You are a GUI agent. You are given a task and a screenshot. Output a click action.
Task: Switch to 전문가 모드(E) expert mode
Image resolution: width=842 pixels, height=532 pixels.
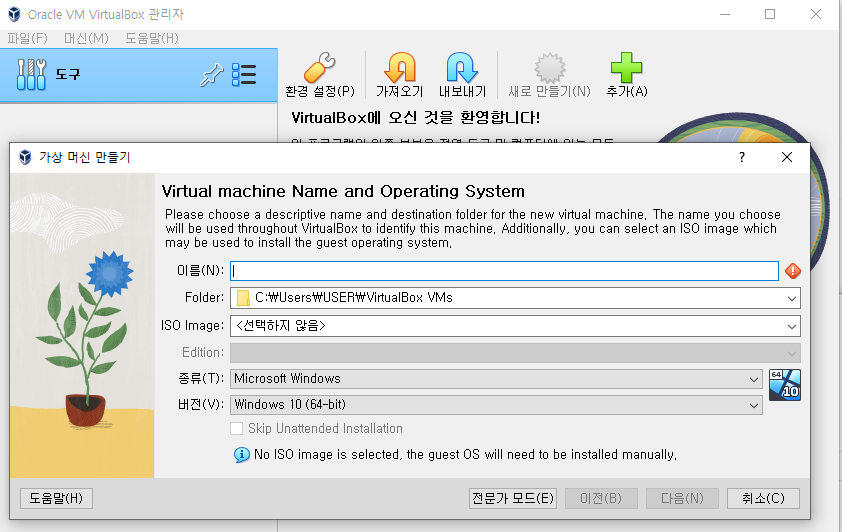[x=513, y=498]
